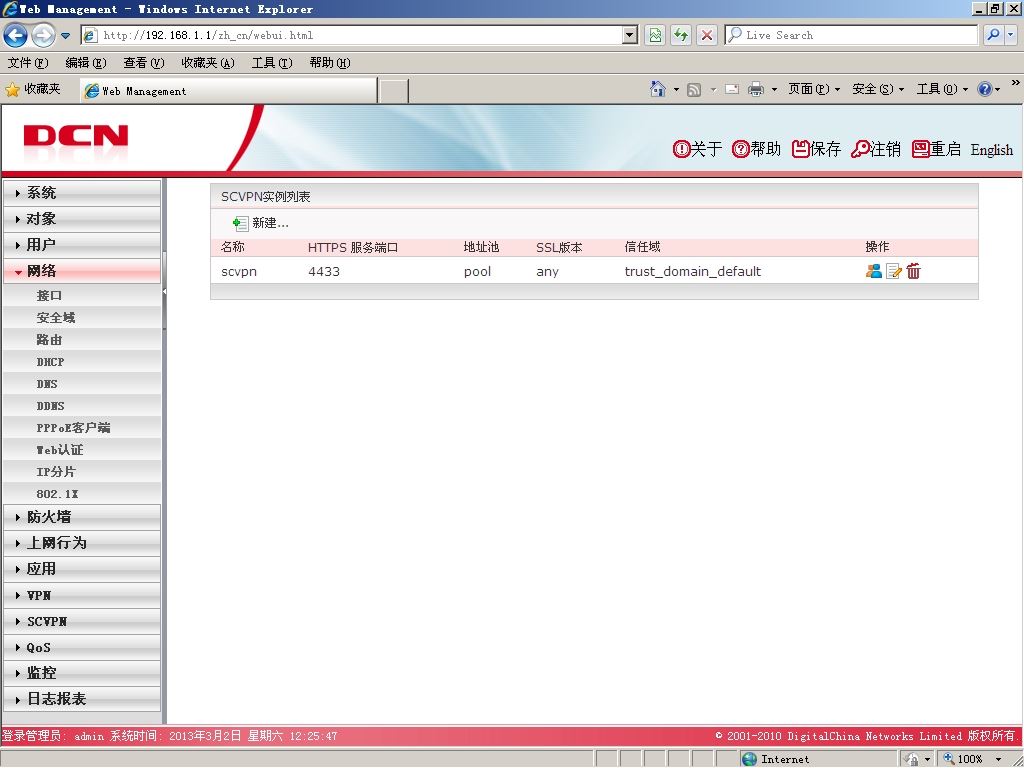The width and height of the screenshot is (1024, 768).
Task: Open DDNS under 网络
Action: pos(82,406)
